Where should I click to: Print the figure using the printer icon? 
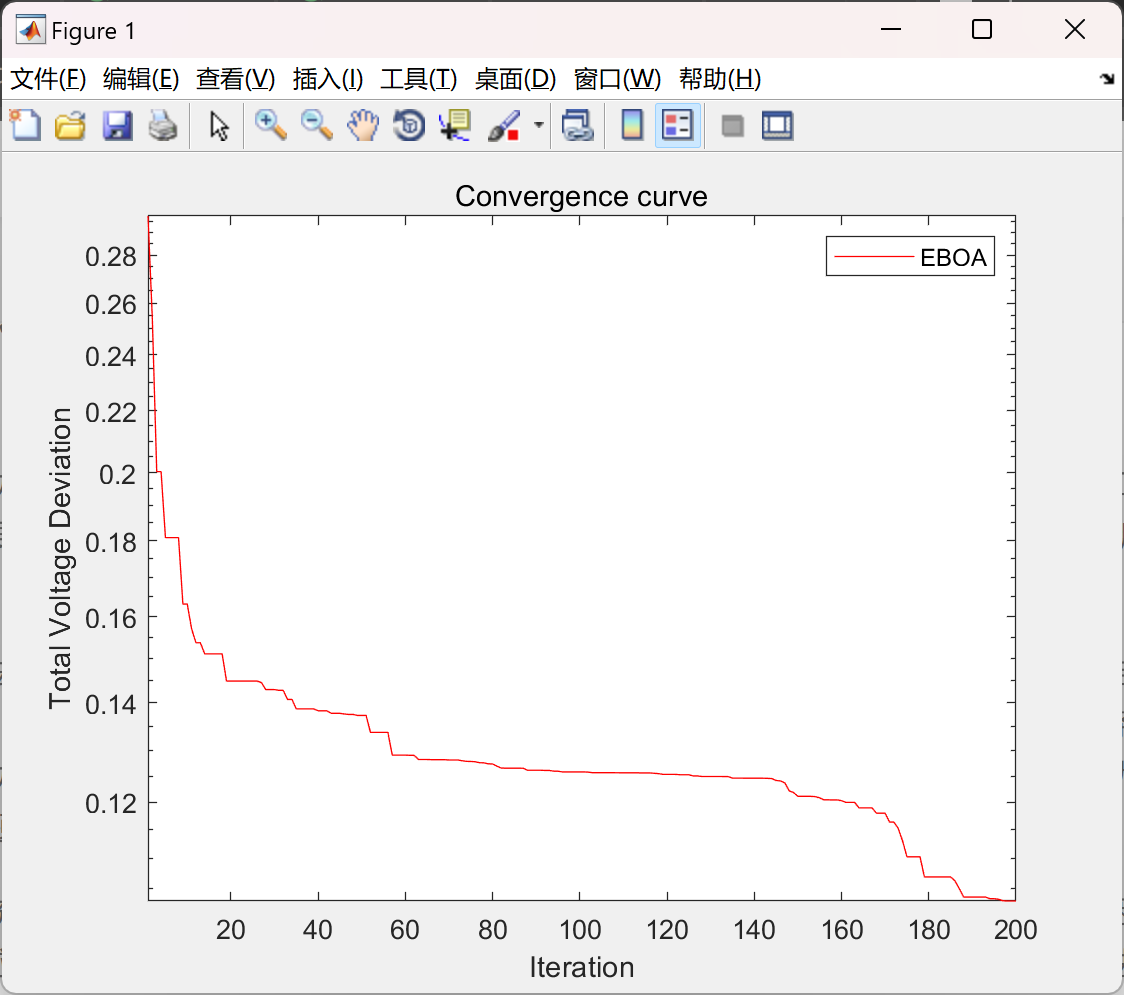click(x=163, y=125)
